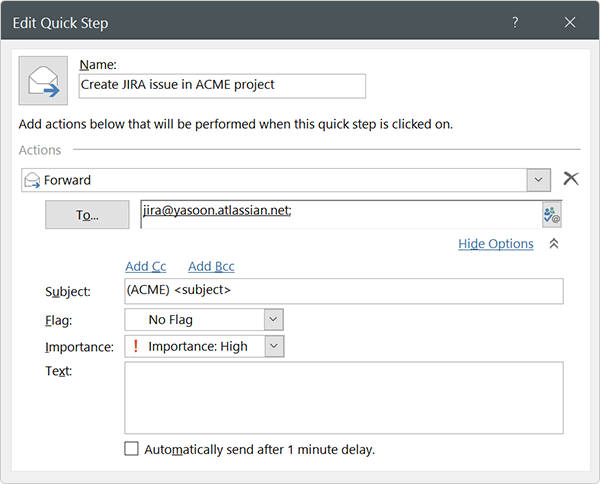
Task: Click the red exclamation importance icon
Action: pos(135,346)
